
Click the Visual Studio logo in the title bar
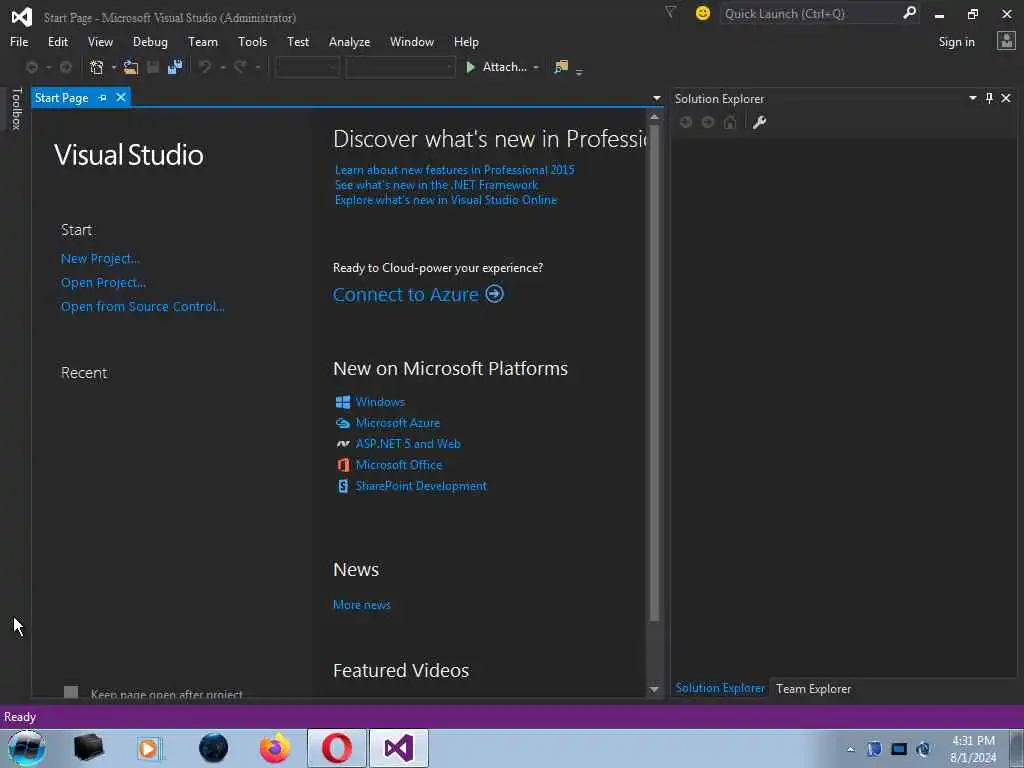pos(22,17)
